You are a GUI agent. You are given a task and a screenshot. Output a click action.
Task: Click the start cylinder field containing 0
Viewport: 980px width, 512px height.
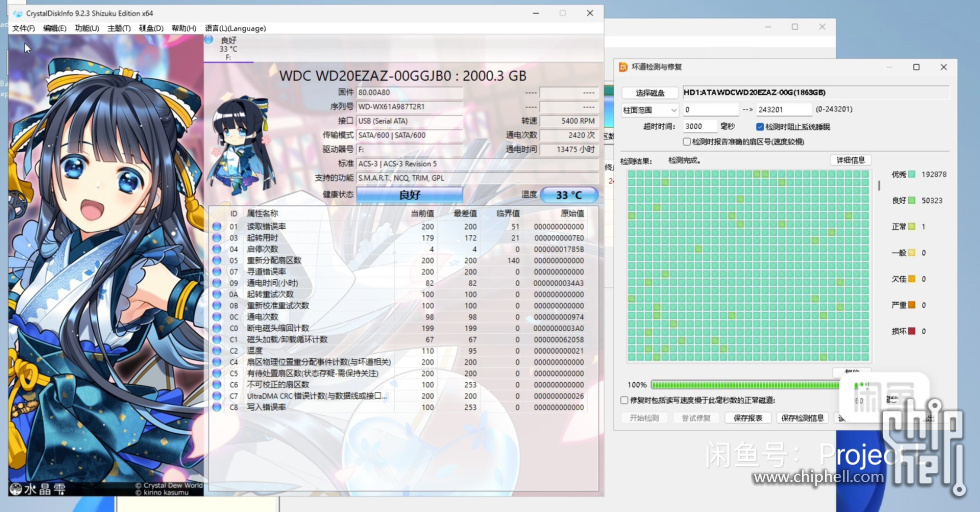(x=711, y=109)
